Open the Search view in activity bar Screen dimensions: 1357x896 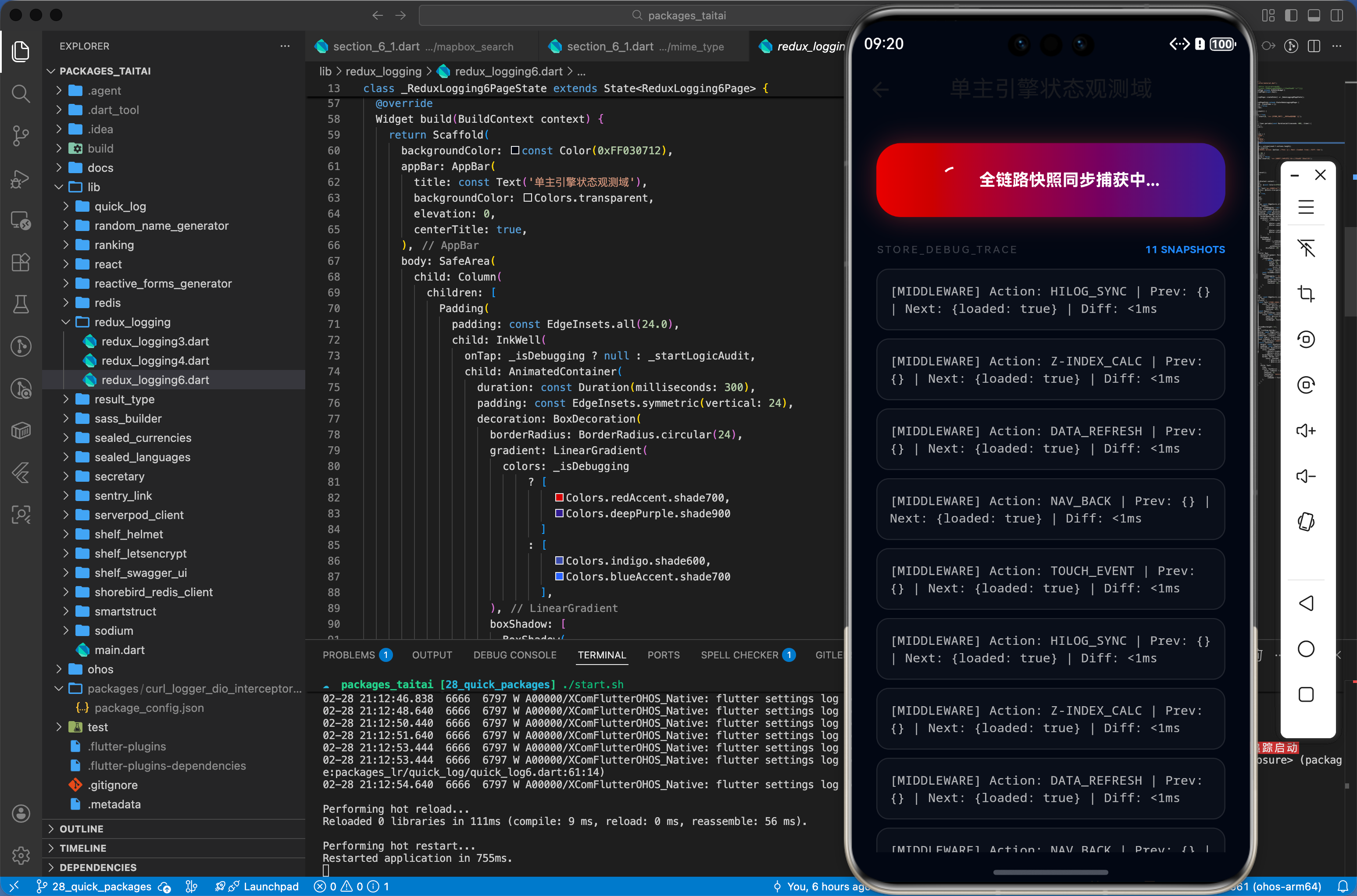click(x=21, y=93)
